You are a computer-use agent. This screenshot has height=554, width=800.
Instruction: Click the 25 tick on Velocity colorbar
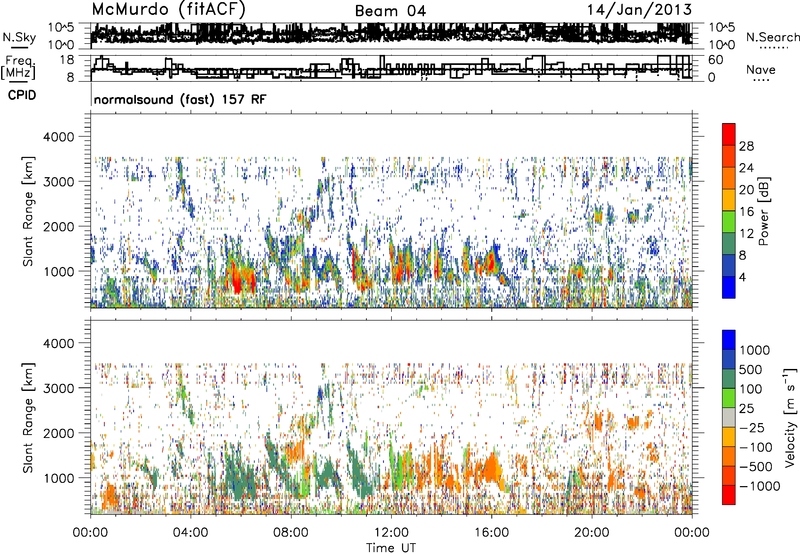tap(747, 408)
